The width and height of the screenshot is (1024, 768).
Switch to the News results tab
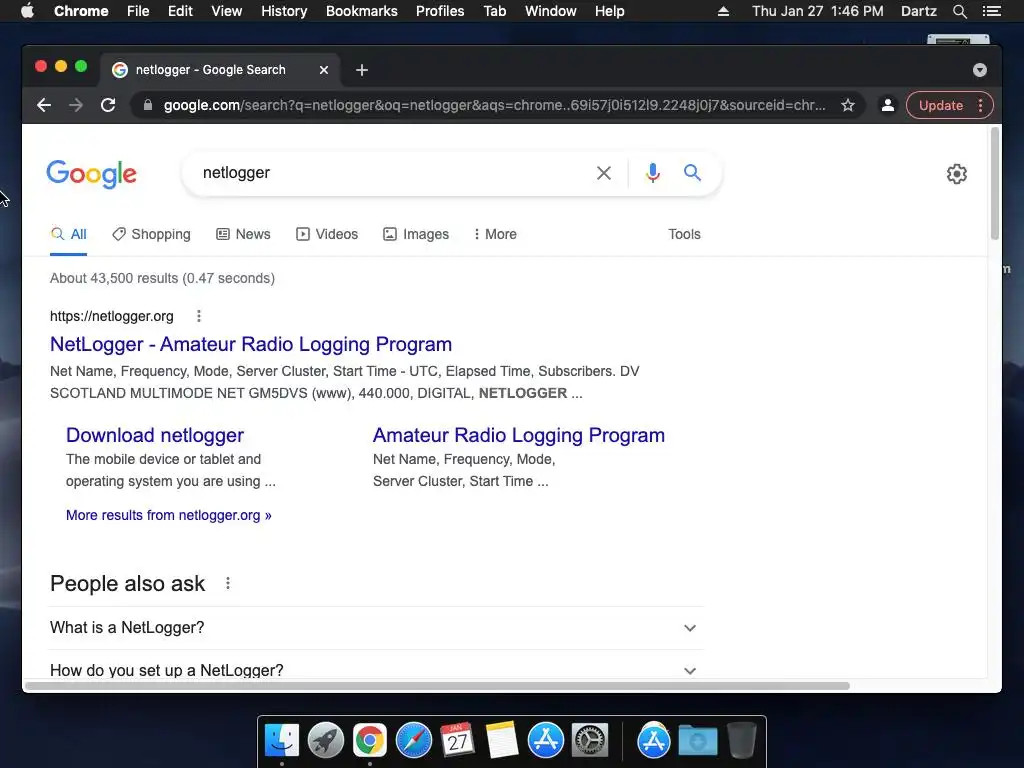tap(244, 234)
